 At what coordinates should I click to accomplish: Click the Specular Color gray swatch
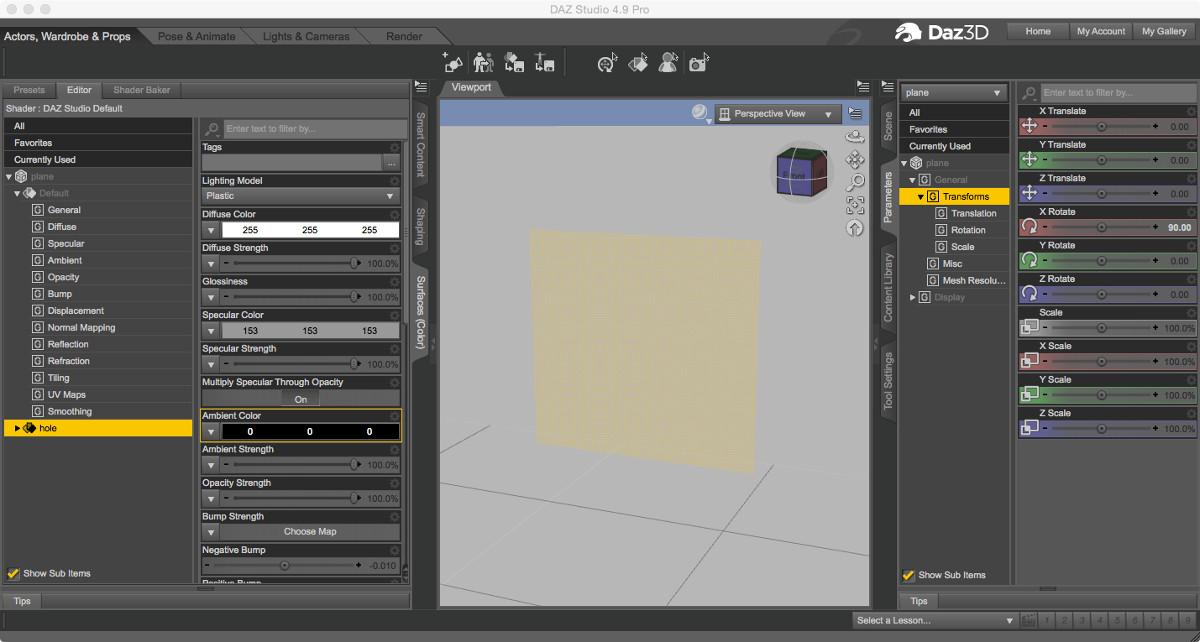(x=310, y=331)
